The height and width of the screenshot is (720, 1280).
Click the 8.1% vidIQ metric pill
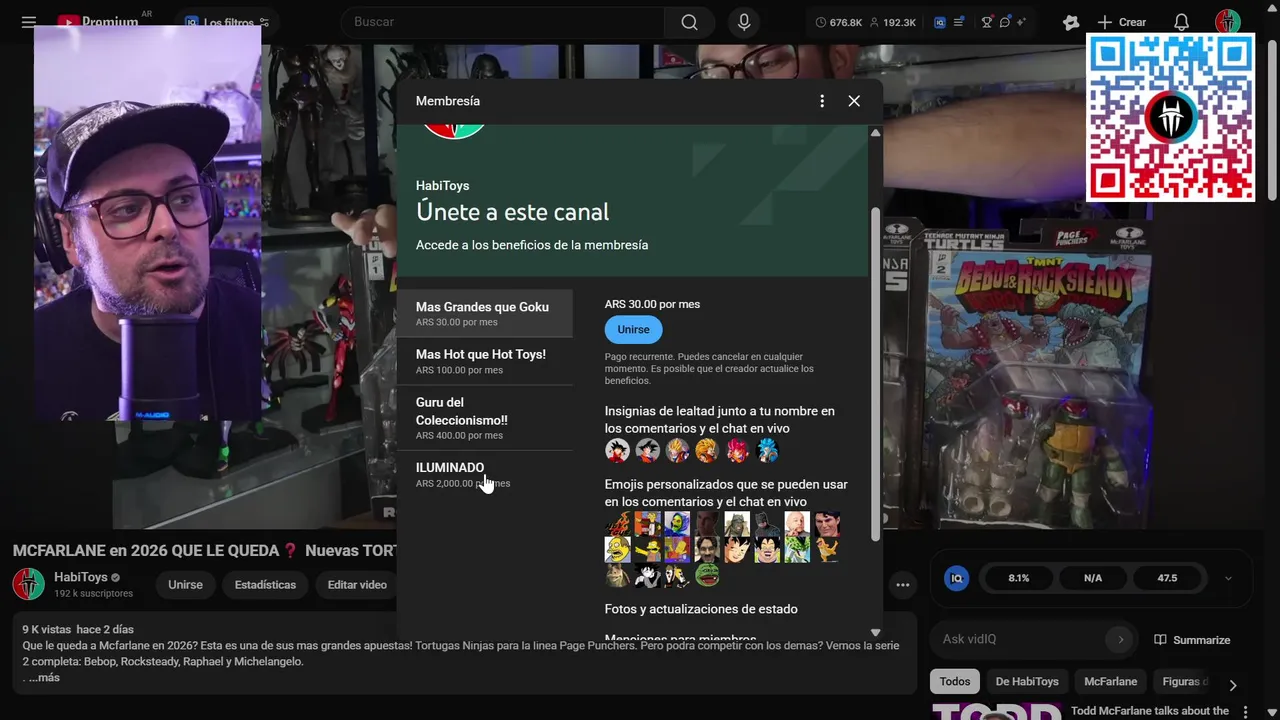pyautogui.click(x=1019, y=578)
